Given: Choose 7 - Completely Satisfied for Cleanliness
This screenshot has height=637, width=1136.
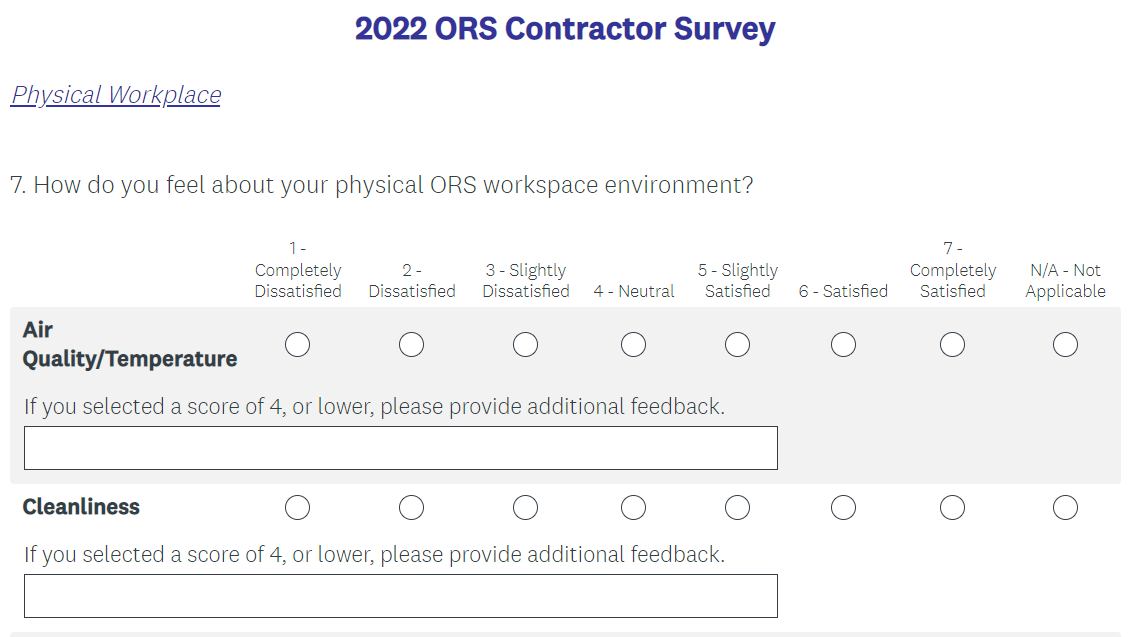Looking at the screenshot, I should pos(952,508).
